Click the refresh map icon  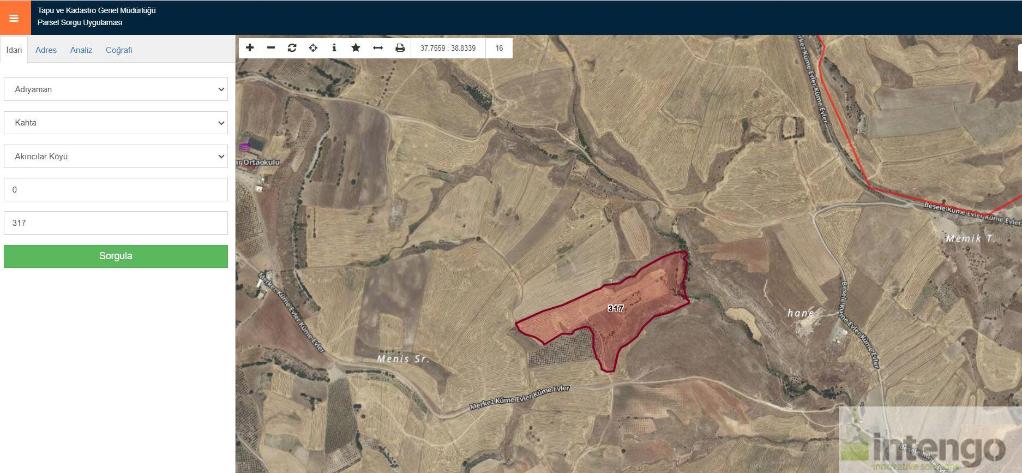click(x=292, y=48)
